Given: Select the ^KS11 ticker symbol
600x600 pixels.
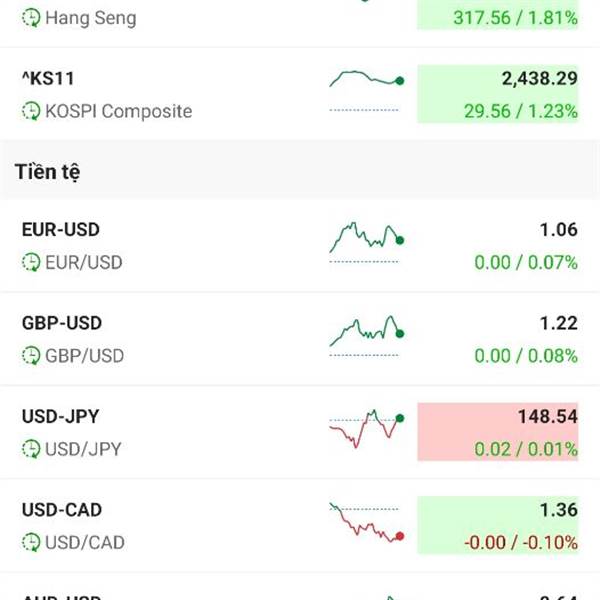Looking at the screenshot, I should point(48,79).
